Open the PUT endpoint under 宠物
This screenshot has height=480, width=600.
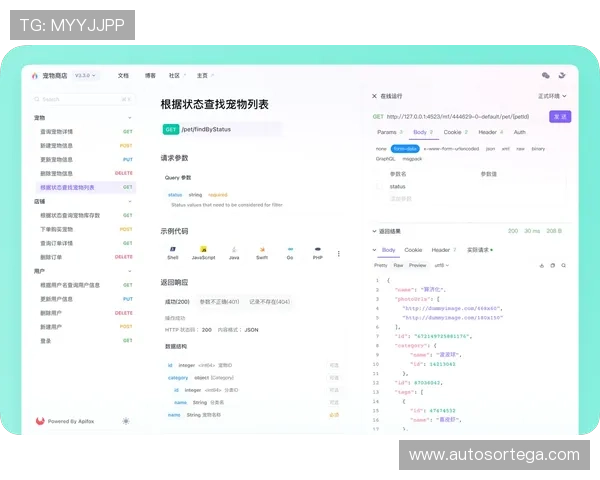[86, 160]
